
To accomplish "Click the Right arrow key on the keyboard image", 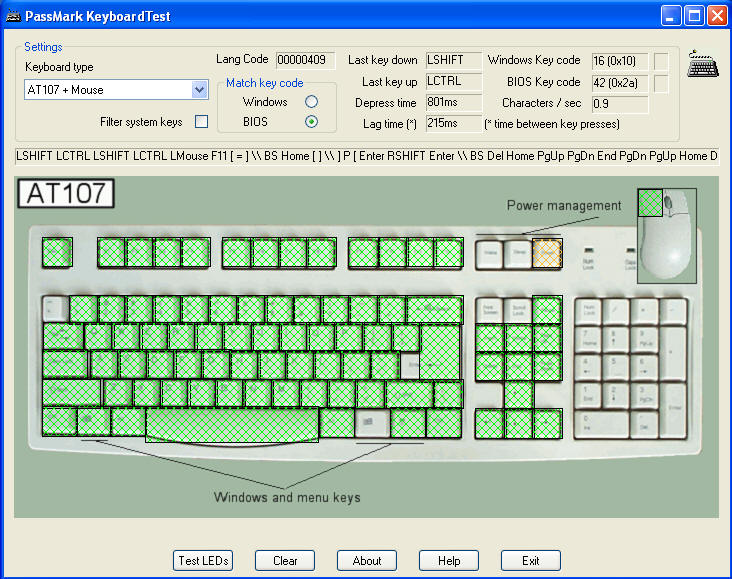I will (547, 424).
